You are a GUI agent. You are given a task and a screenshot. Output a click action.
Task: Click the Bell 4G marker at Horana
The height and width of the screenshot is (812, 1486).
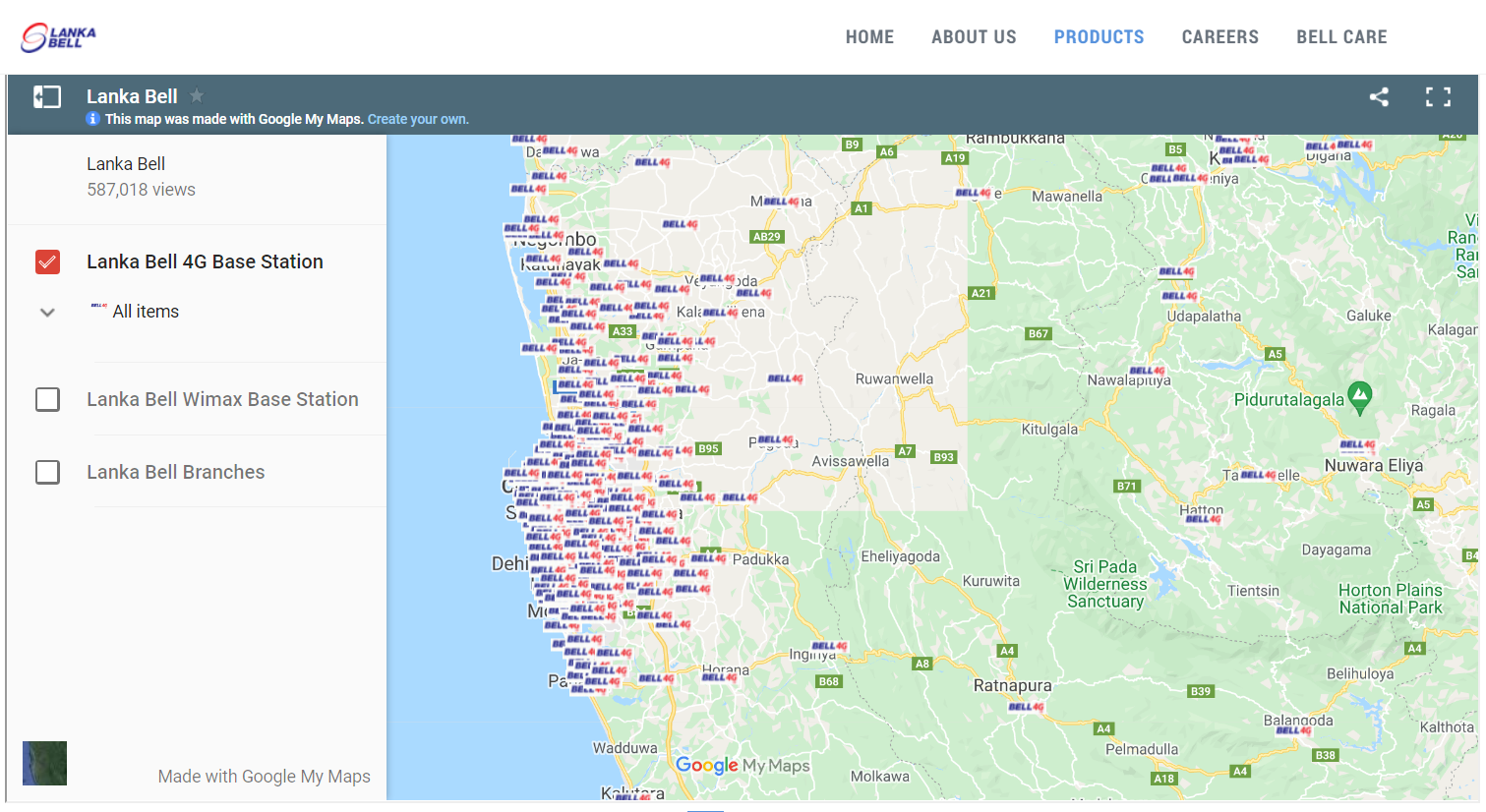click(x=720, y=676)
